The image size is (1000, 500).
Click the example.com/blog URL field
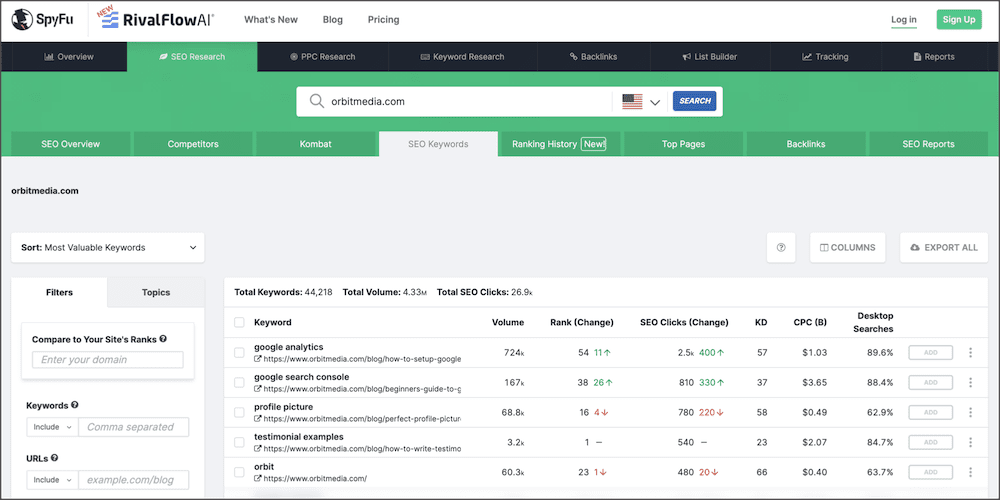tap(133, 480)
